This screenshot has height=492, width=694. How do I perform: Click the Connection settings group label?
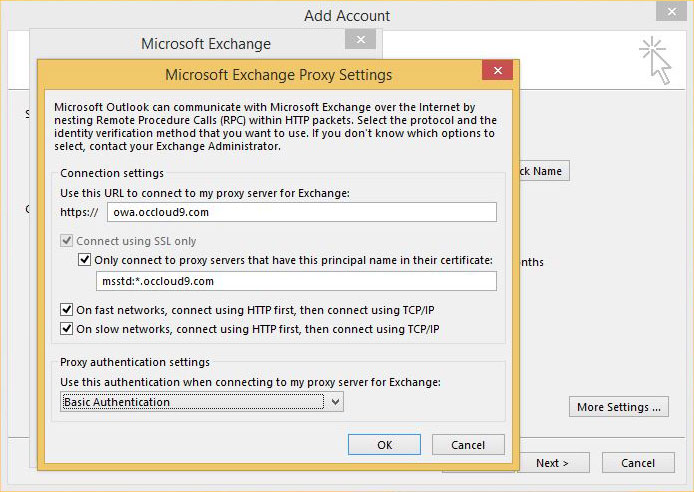tap(112, 173)
